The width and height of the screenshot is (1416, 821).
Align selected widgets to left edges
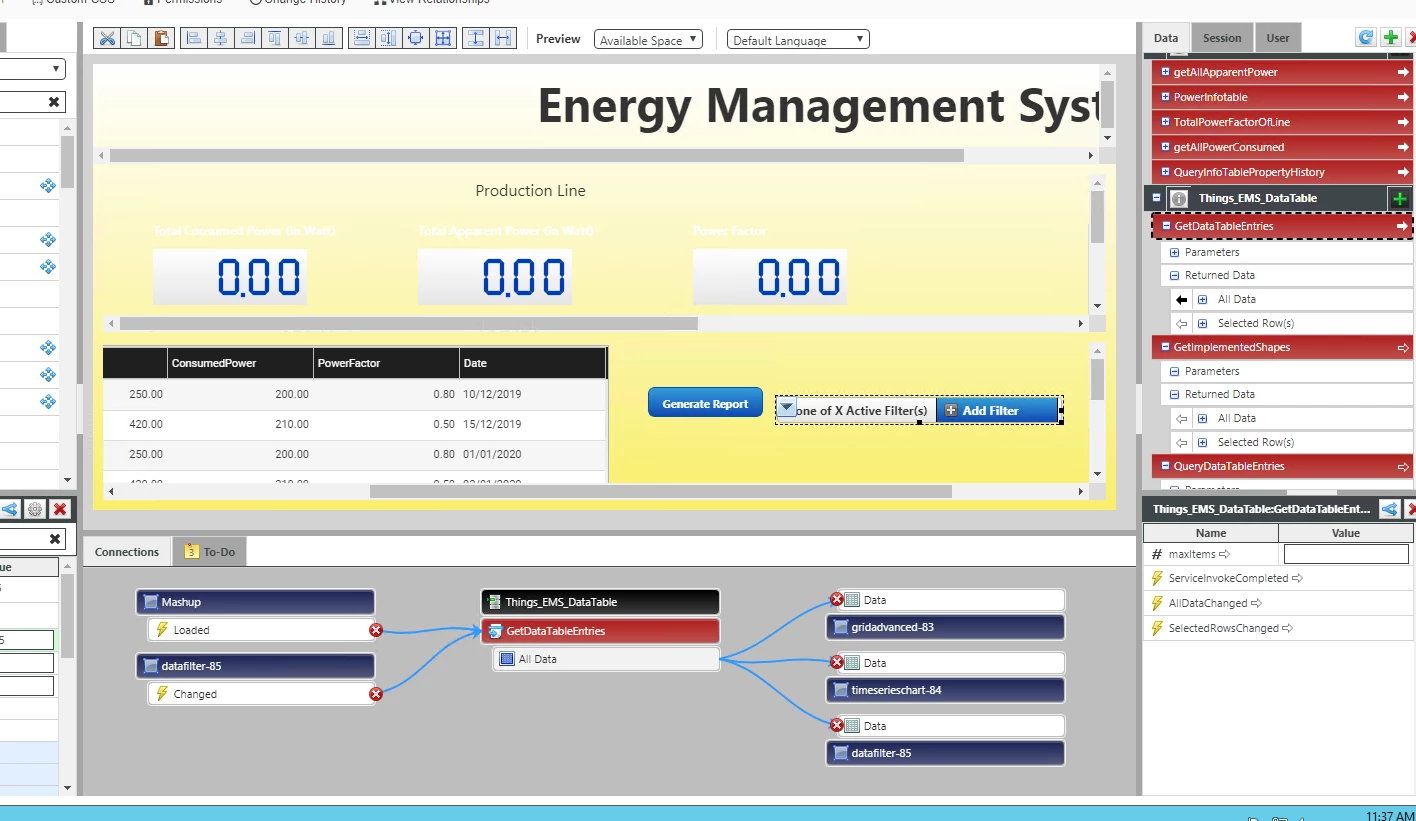[x=194, y=39]
